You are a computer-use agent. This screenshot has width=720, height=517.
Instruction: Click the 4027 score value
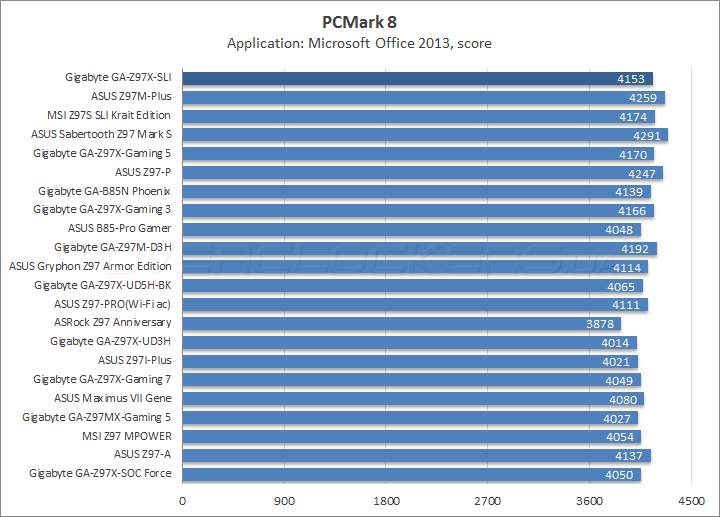point(617,419)
